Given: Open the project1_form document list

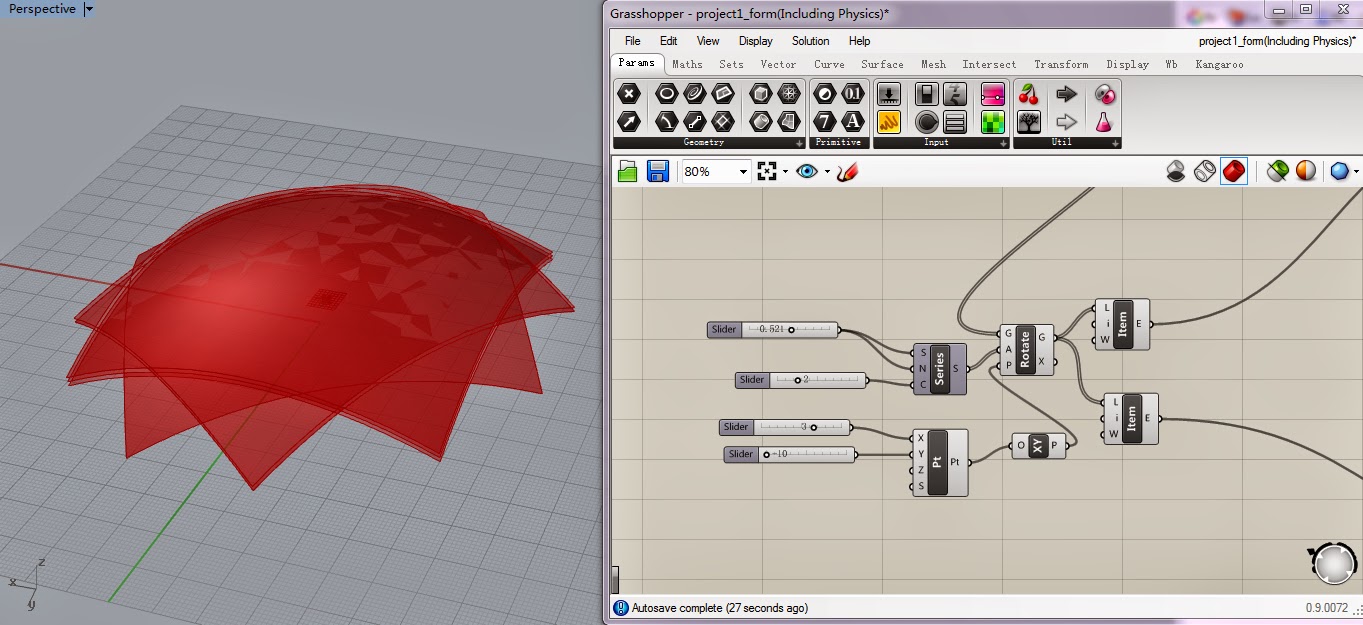Looking at the screenshot, I should tap(1277, 41).
